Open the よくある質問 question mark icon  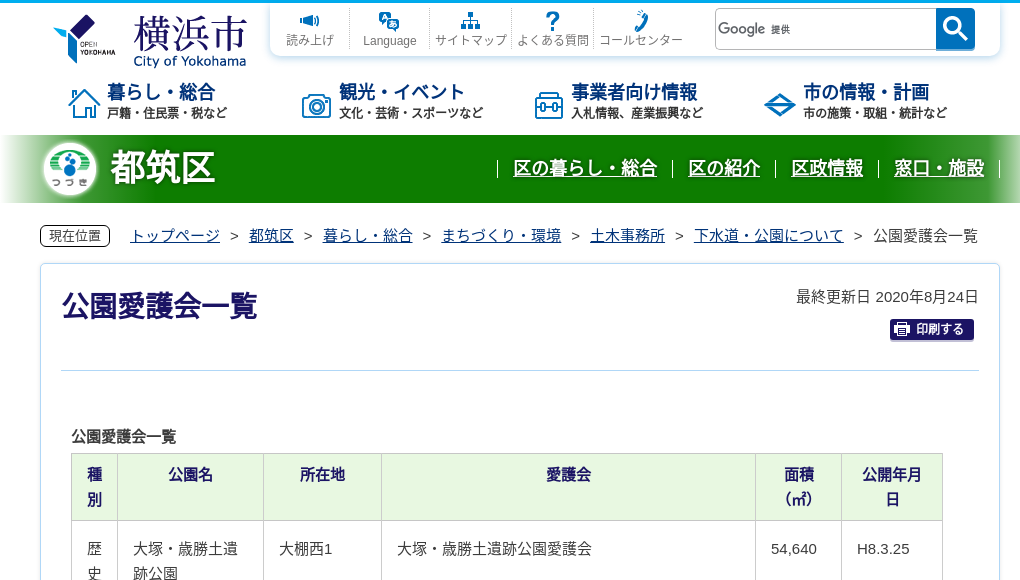[x=551, y=21]
